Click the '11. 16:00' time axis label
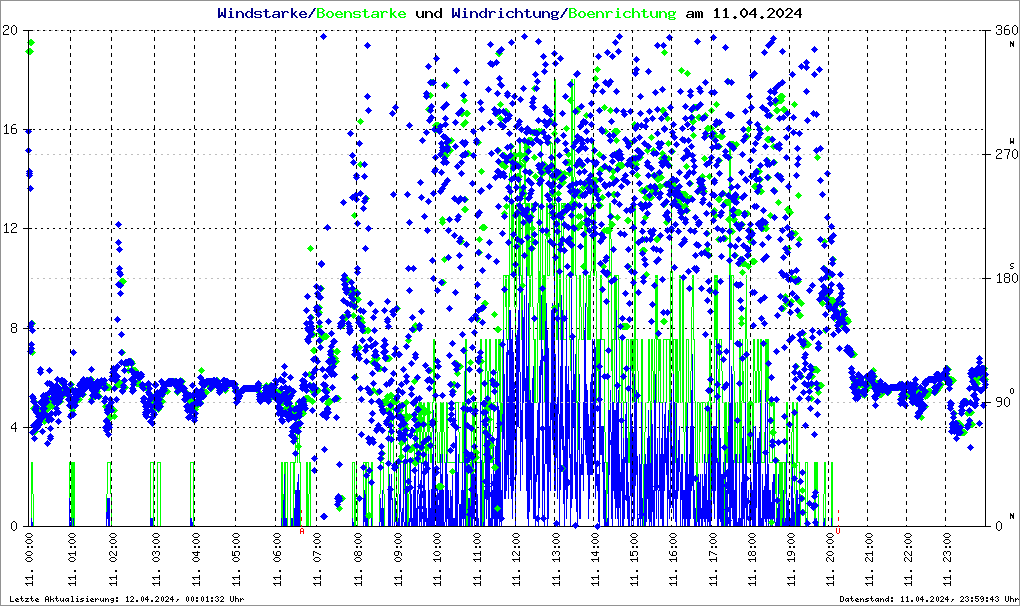1020x606 pixels. (673, 560)
